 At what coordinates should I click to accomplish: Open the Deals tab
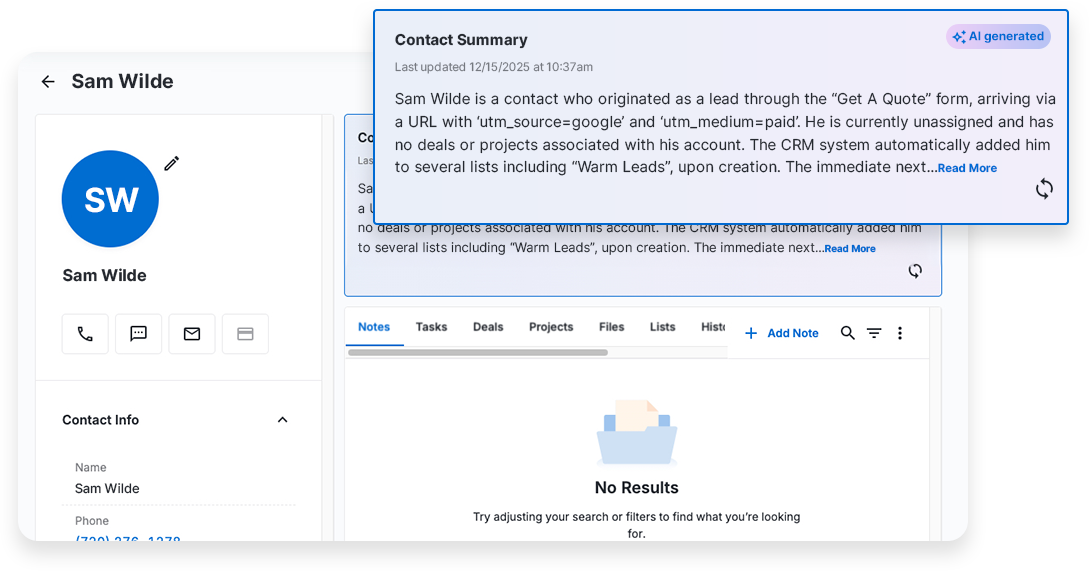(488, 327)
